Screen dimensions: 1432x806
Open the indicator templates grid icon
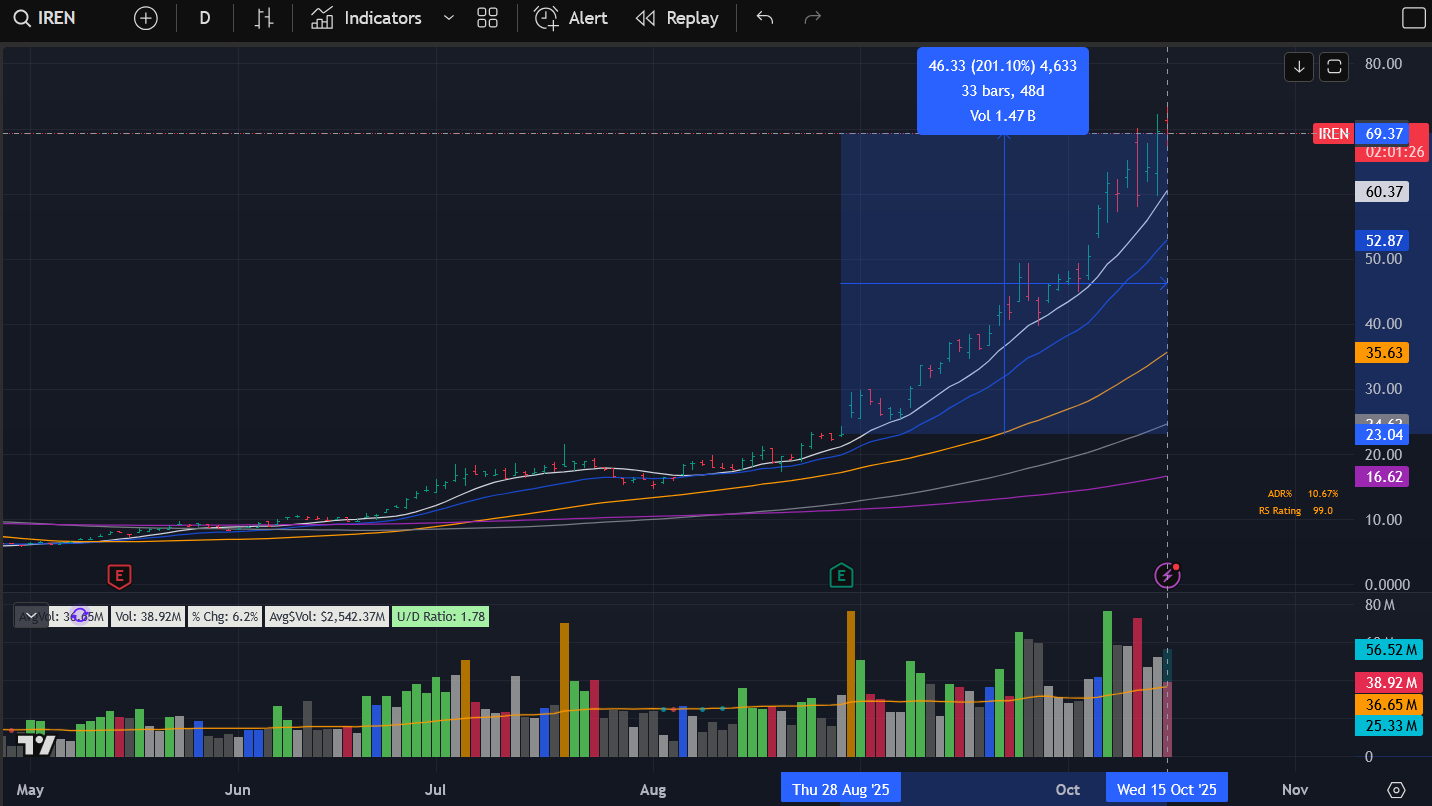click(x=488, y=18)
